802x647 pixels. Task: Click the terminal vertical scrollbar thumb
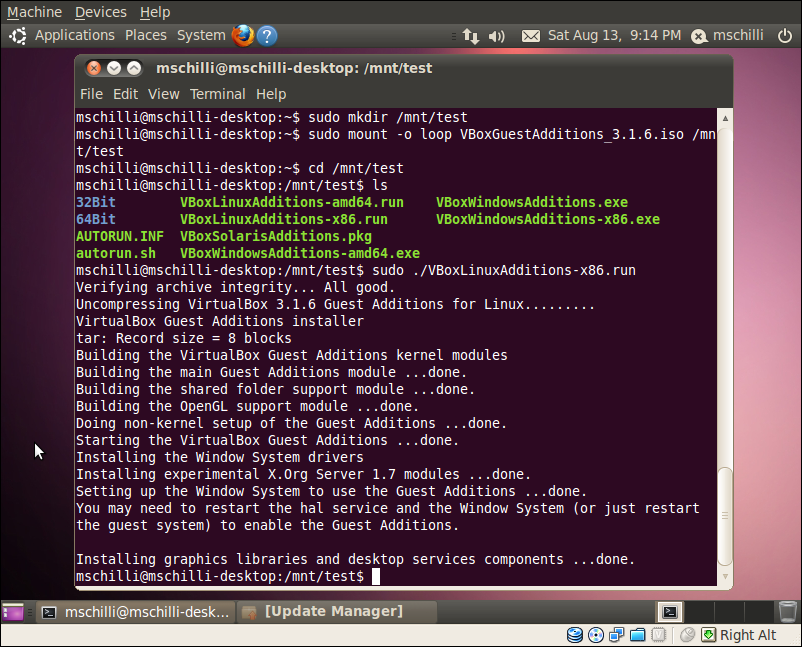[x=725, y=516]
